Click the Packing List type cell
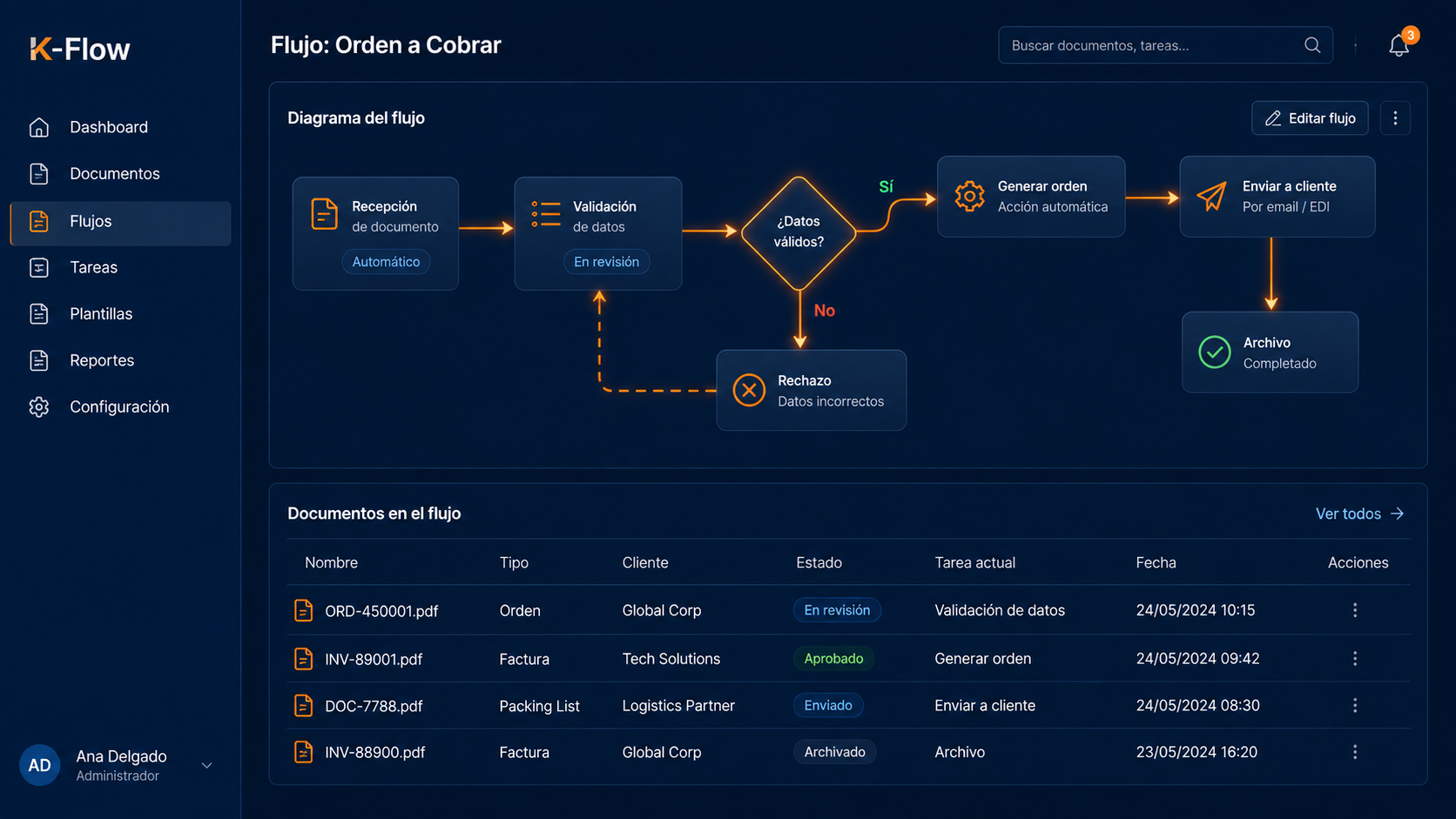 click(539, 706)
